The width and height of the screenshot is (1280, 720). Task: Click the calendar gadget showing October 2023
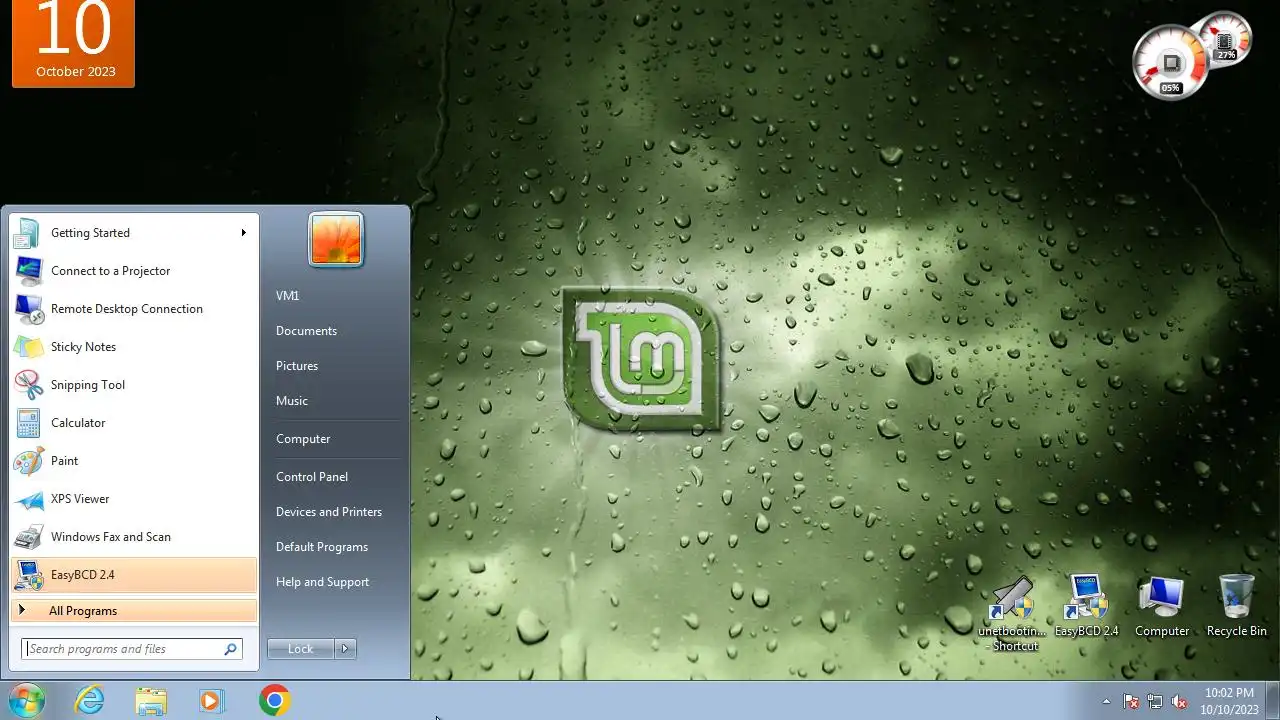[74, 43]
